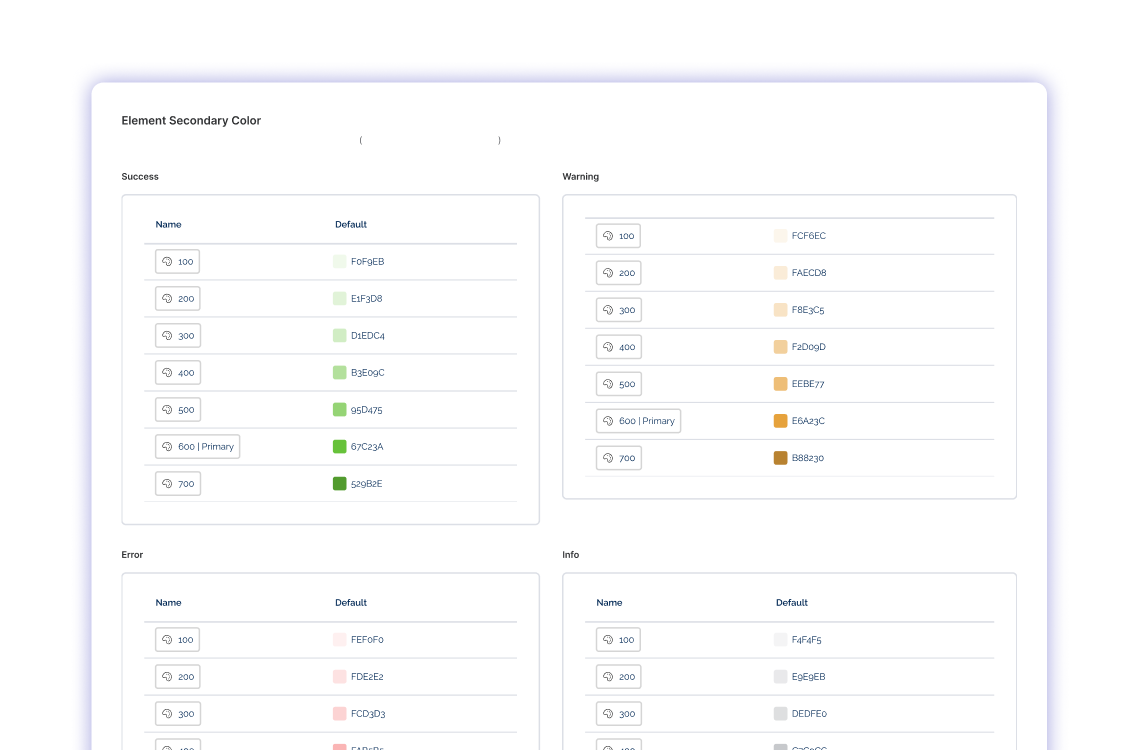Image resolution: width=1139 pixels, height=750 pixels.
Task: Pick the 95D475 success color swatch
Action: tap(339, 410)
